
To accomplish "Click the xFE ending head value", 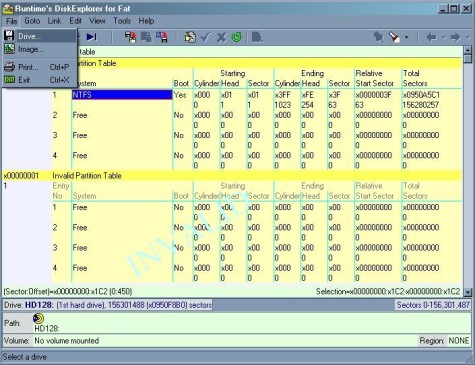I will click(307, 95).
